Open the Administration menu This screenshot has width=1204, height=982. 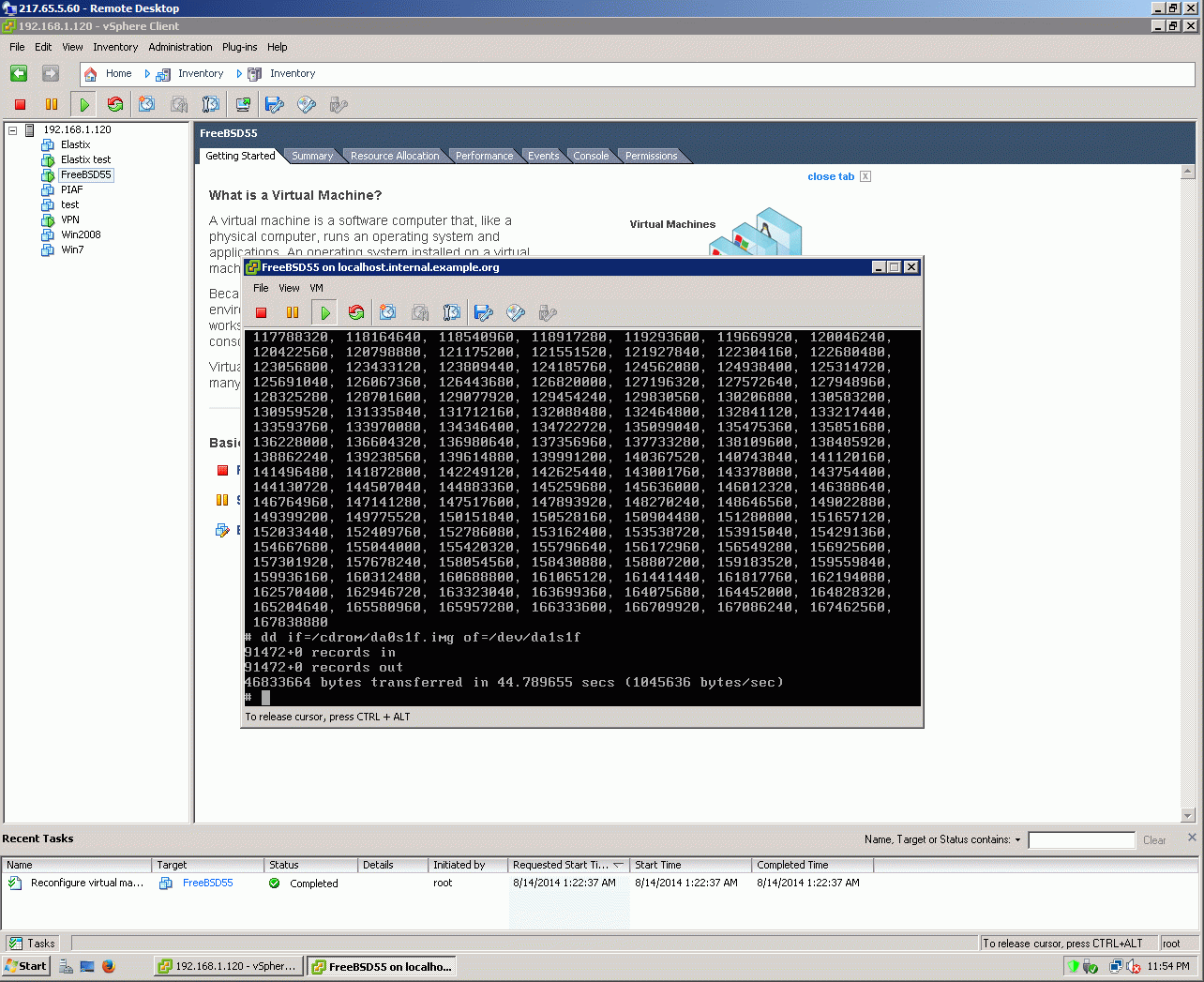[180, 47]
